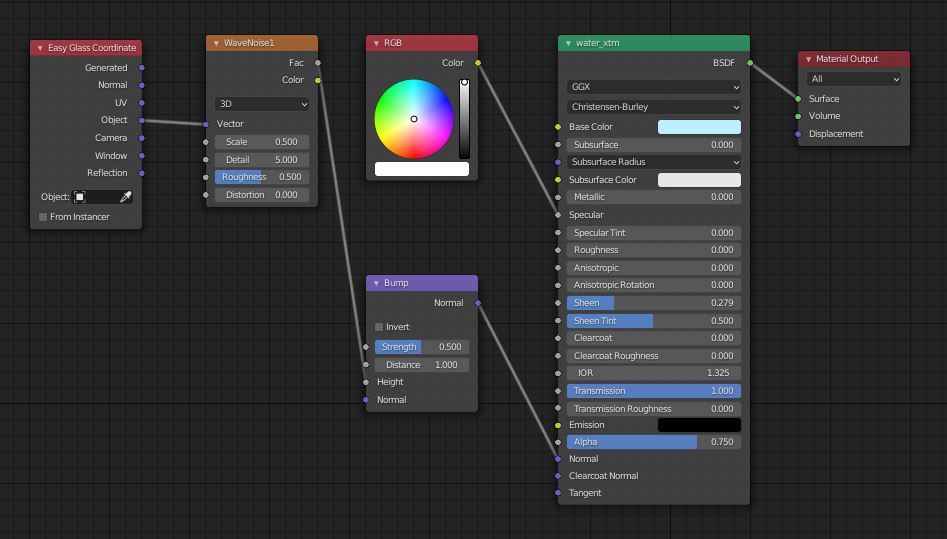Click the Subsurface Color swatch

coord(699,180)
